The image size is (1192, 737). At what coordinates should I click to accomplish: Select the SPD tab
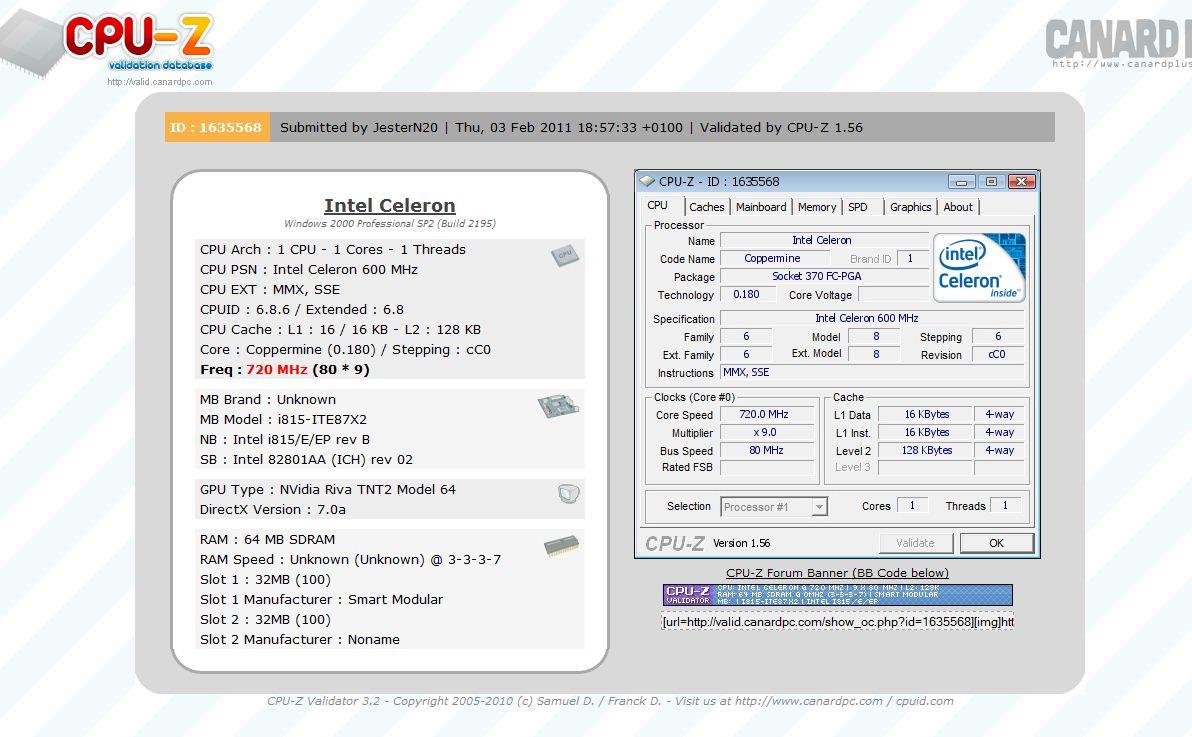(858, 207)
